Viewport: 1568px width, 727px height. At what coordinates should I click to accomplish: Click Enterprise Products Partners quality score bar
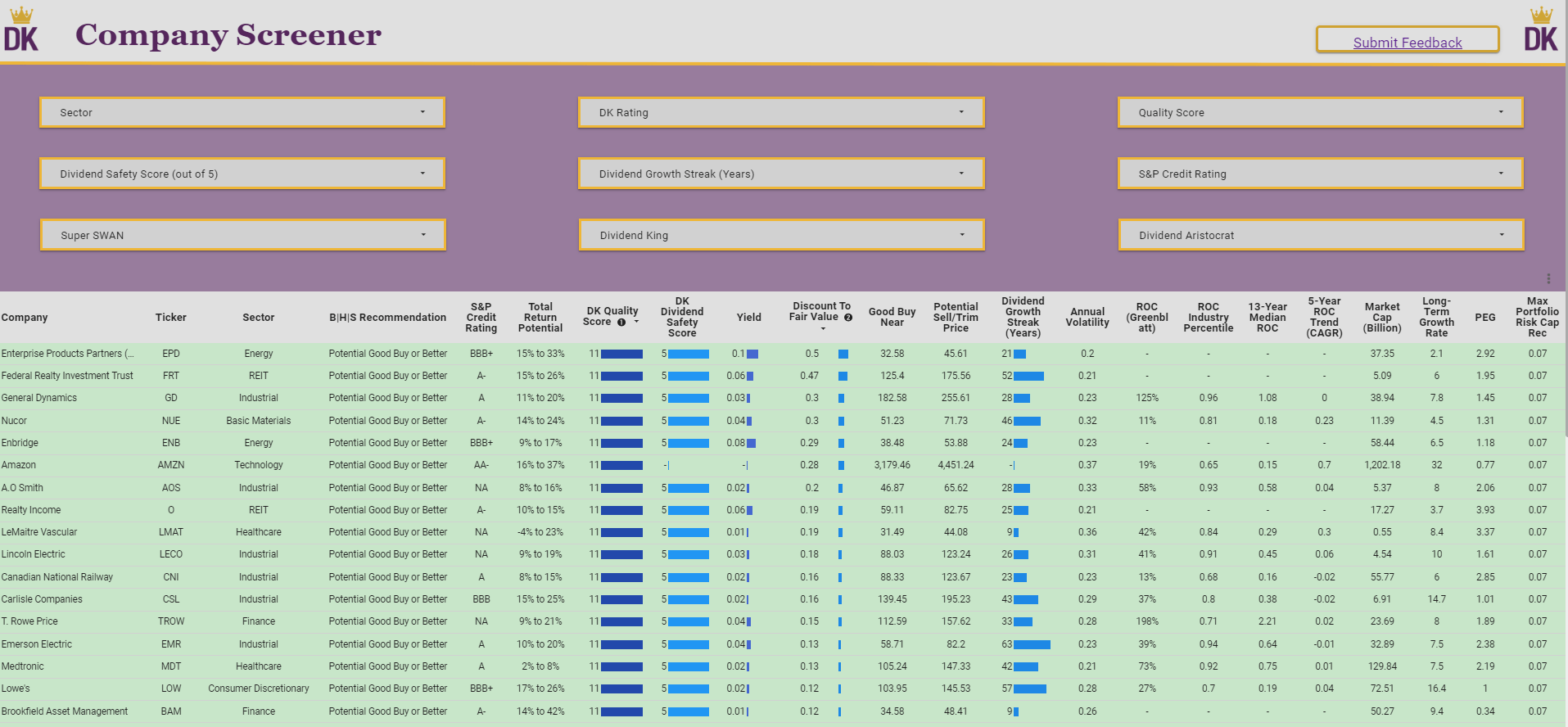coord(621,354)
